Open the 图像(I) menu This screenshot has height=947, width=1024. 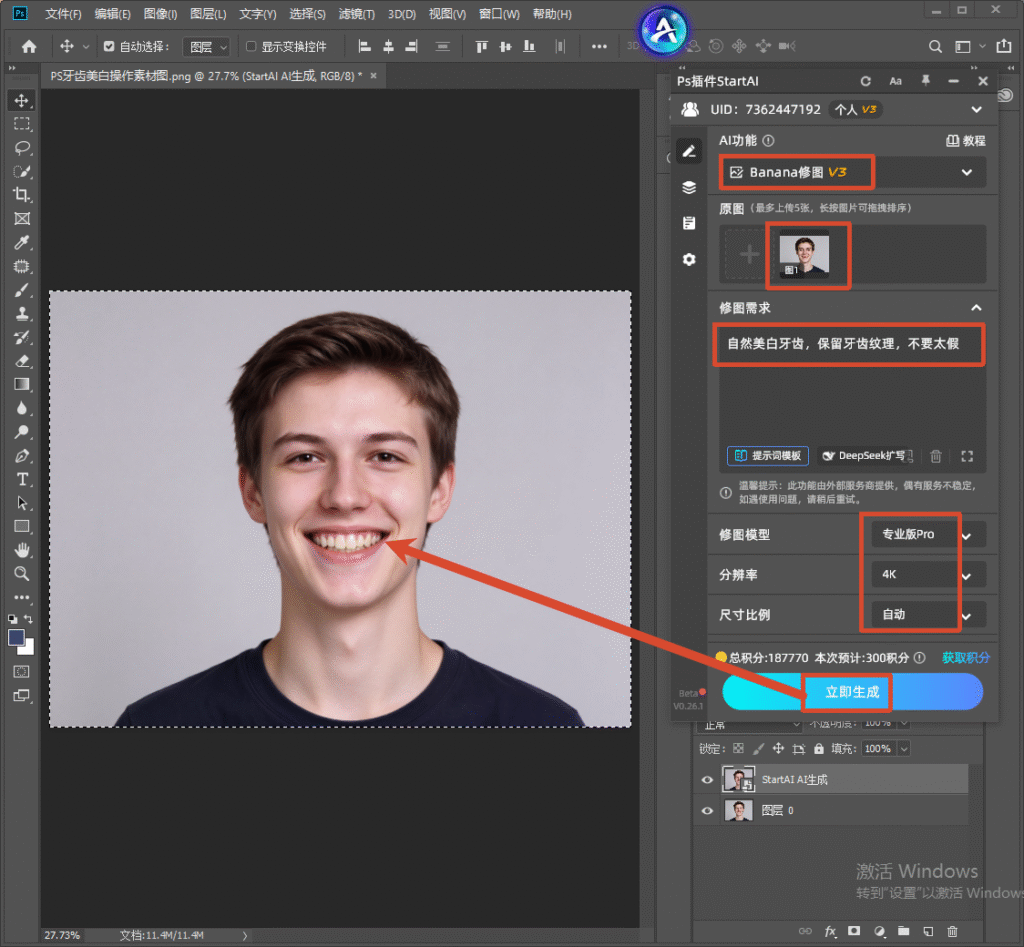click(161, 14)
